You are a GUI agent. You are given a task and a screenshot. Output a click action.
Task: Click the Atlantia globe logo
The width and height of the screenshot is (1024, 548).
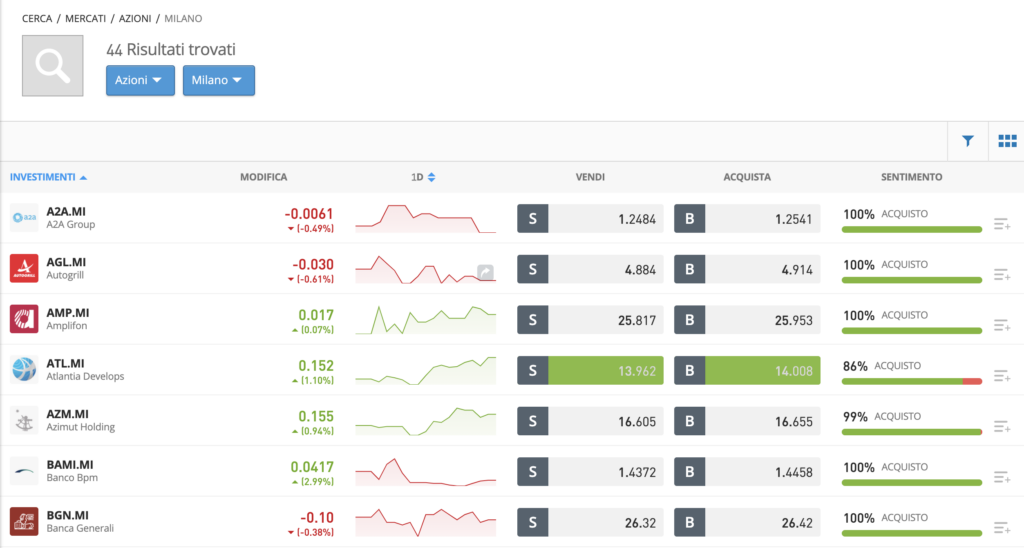pos(24,370)
